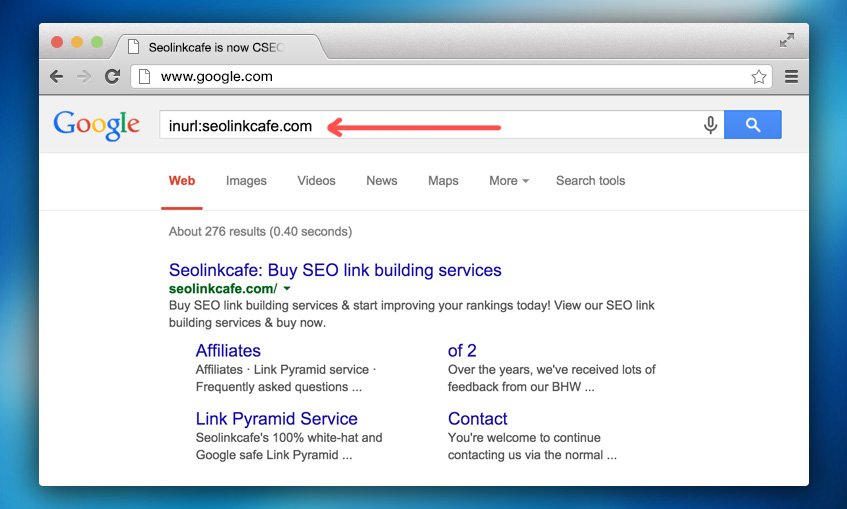Bookmark this page with the star icon
Screen dimensions: 847x509
click(x=758, y=77)
